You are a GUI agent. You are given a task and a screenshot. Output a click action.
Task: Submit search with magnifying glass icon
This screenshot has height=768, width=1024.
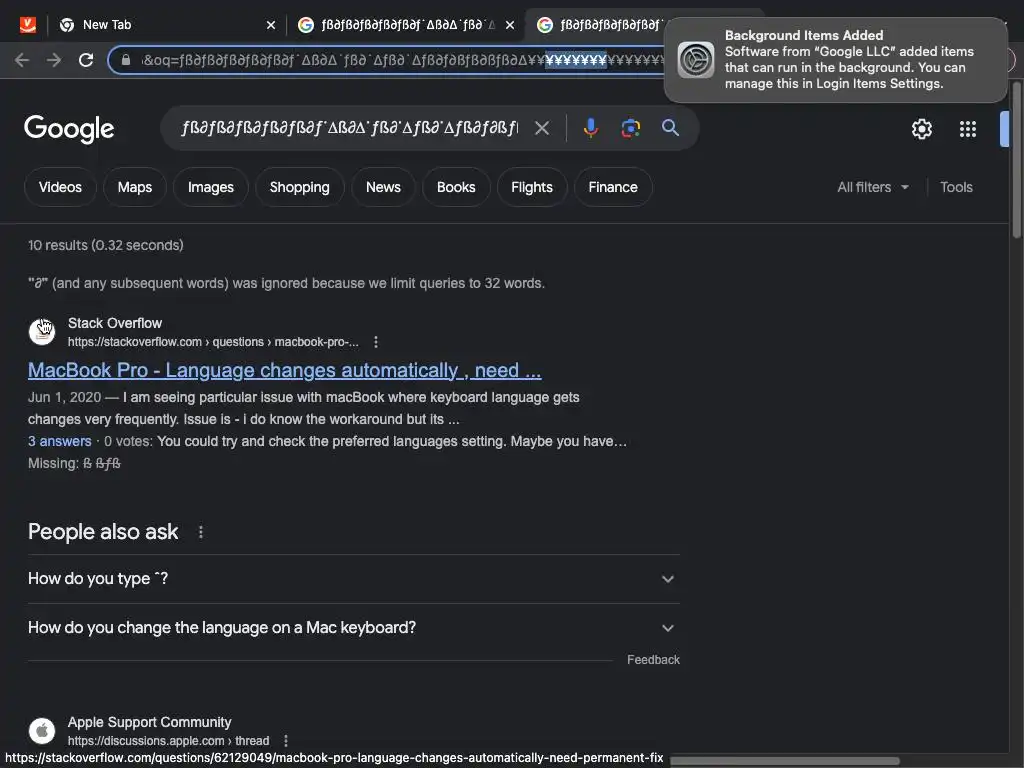click(x=670, y=128)
